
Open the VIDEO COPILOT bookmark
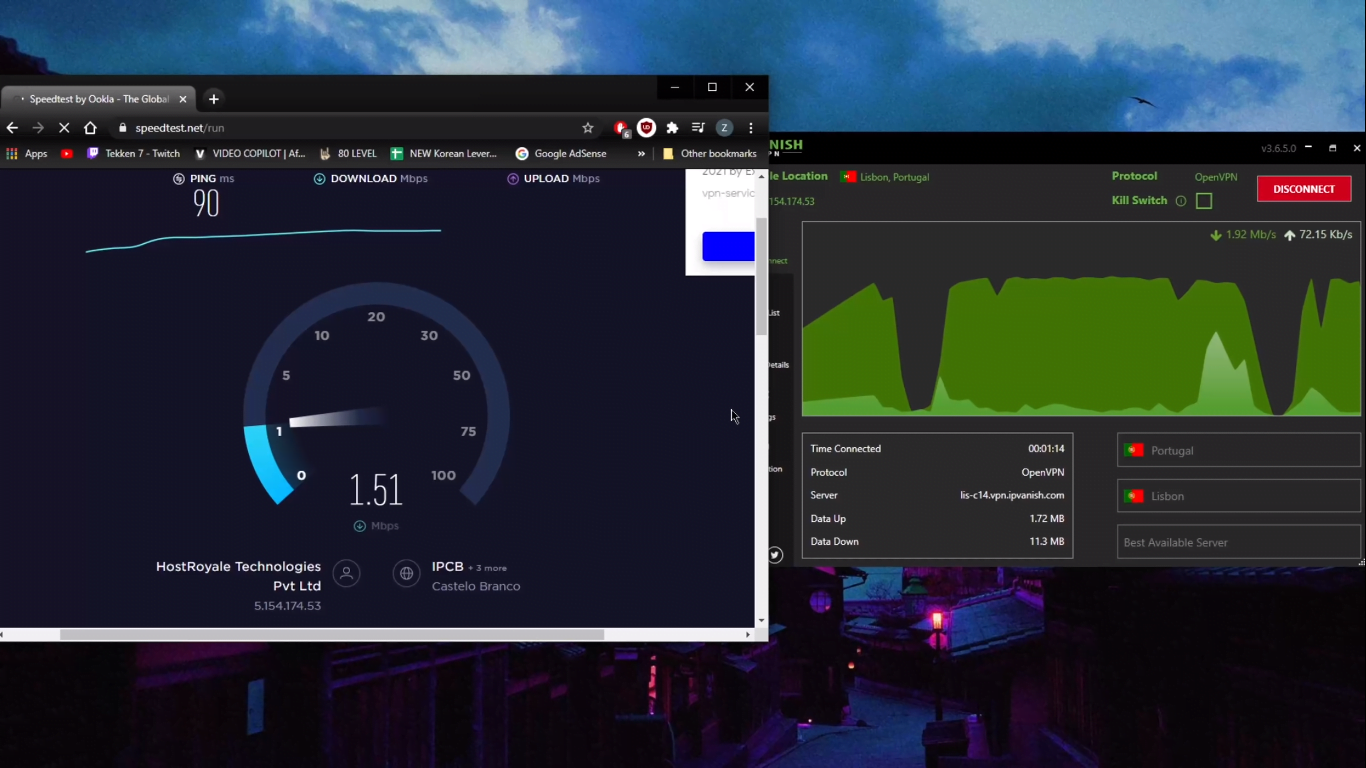click(x=250, y=154)
